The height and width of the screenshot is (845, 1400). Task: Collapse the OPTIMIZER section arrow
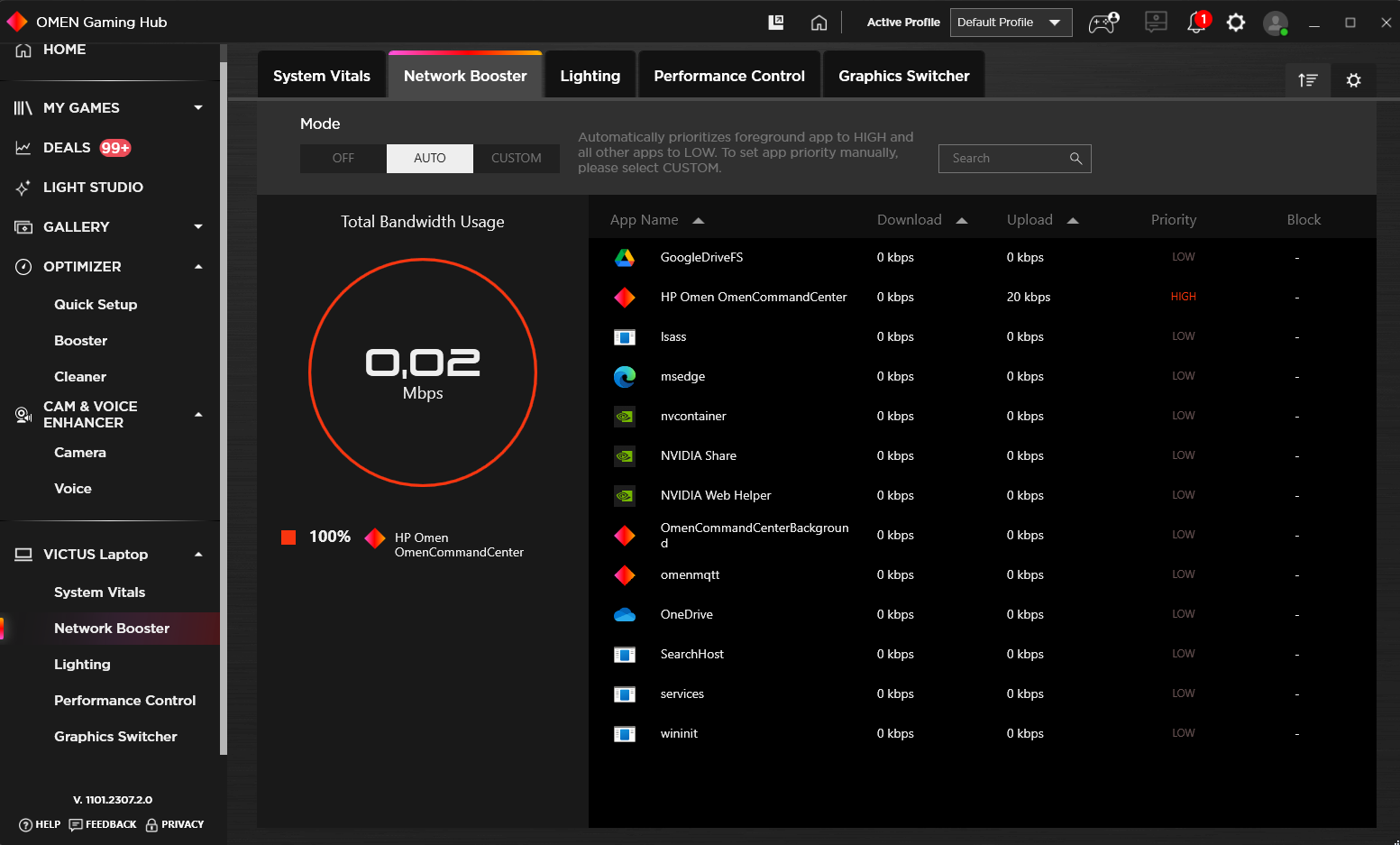tap(198, 267)
